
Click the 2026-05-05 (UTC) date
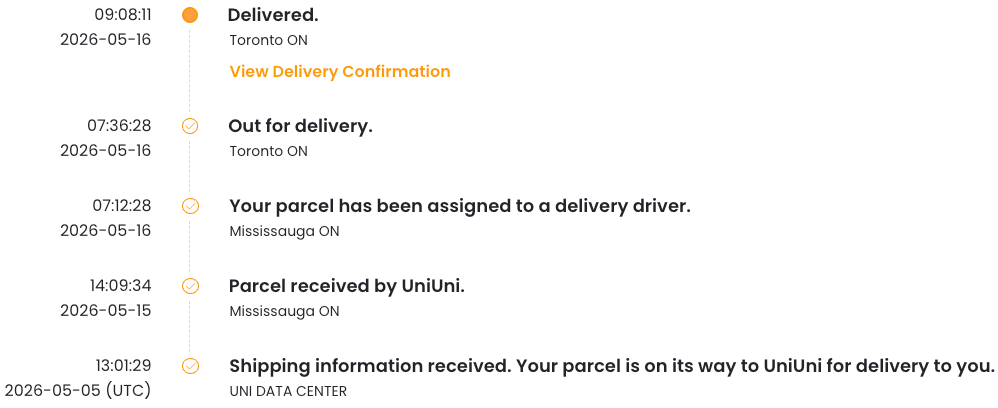[78, 390]
